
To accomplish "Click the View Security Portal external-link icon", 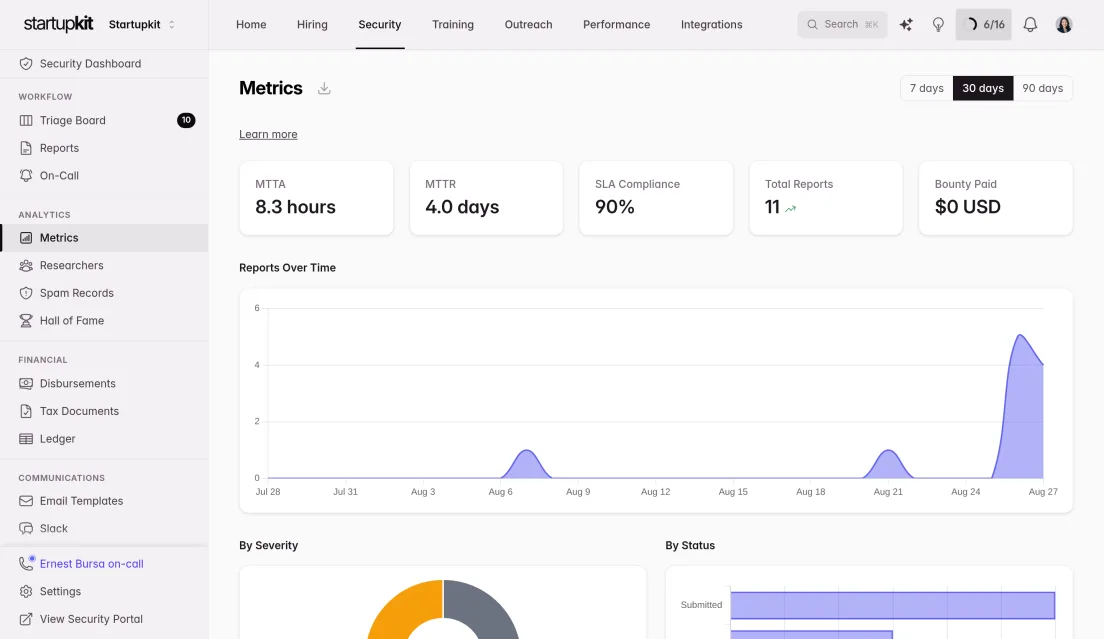I will tap(26, 619).
